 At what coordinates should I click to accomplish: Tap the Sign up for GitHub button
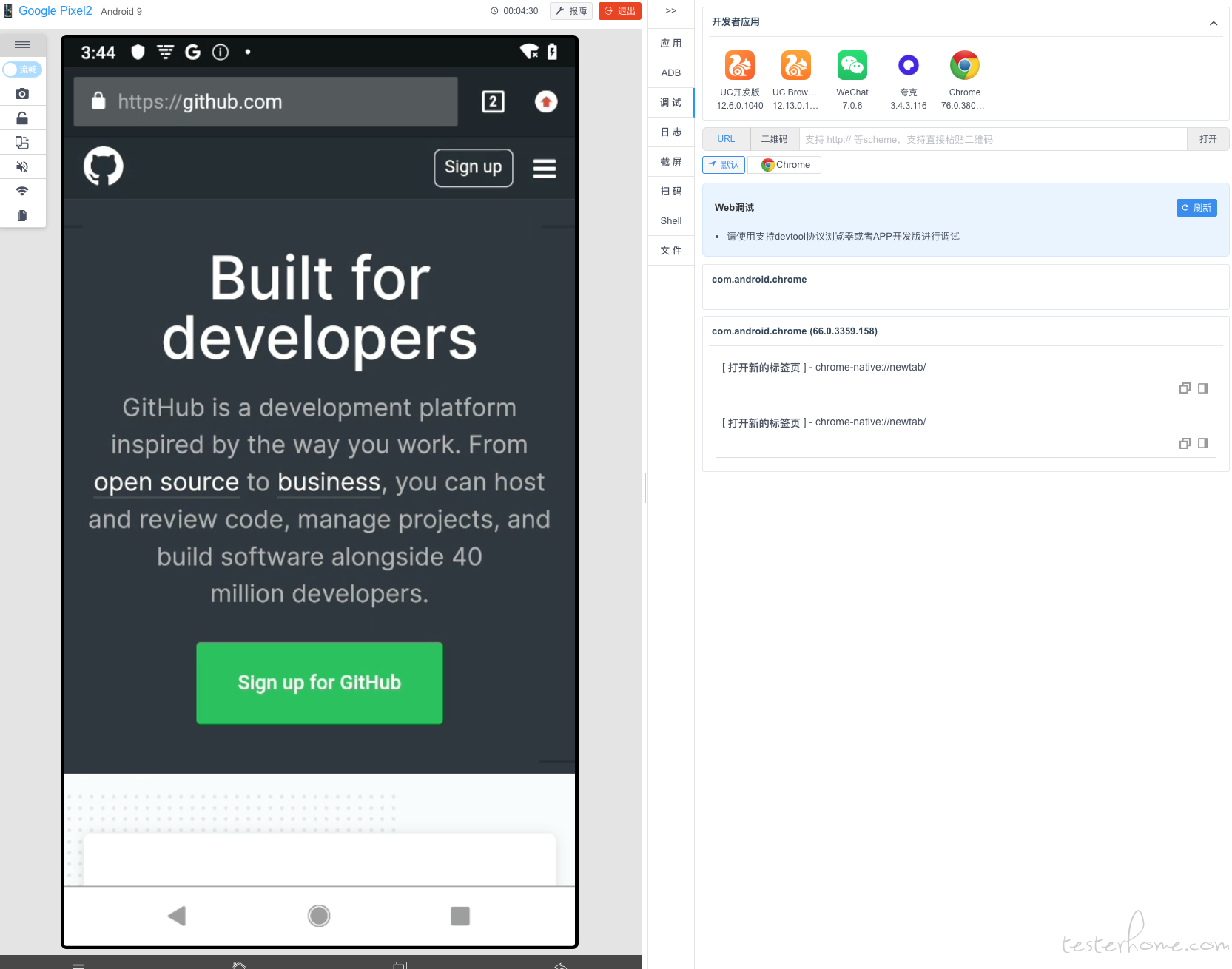320,683
